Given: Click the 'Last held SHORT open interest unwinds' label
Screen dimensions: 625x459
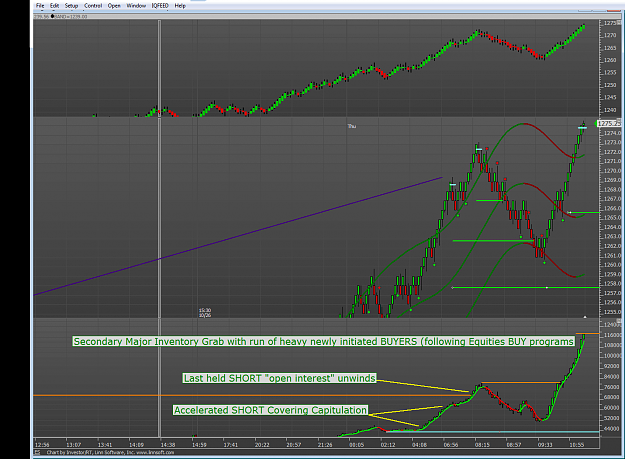Looking at the screenshot, I should tap(279, 378).
